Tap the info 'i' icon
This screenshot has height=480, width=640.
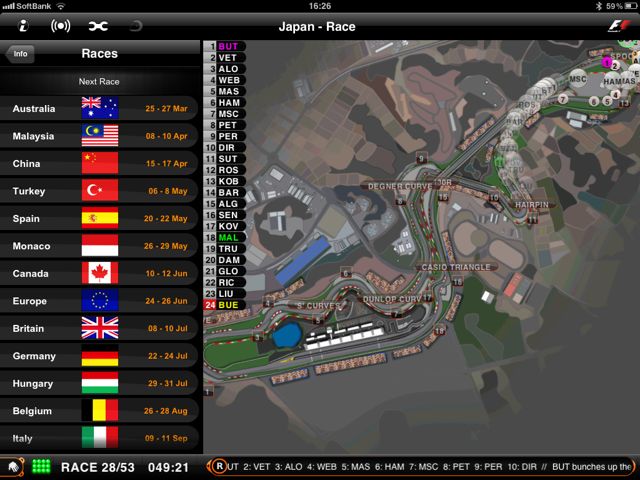point(23,26)
